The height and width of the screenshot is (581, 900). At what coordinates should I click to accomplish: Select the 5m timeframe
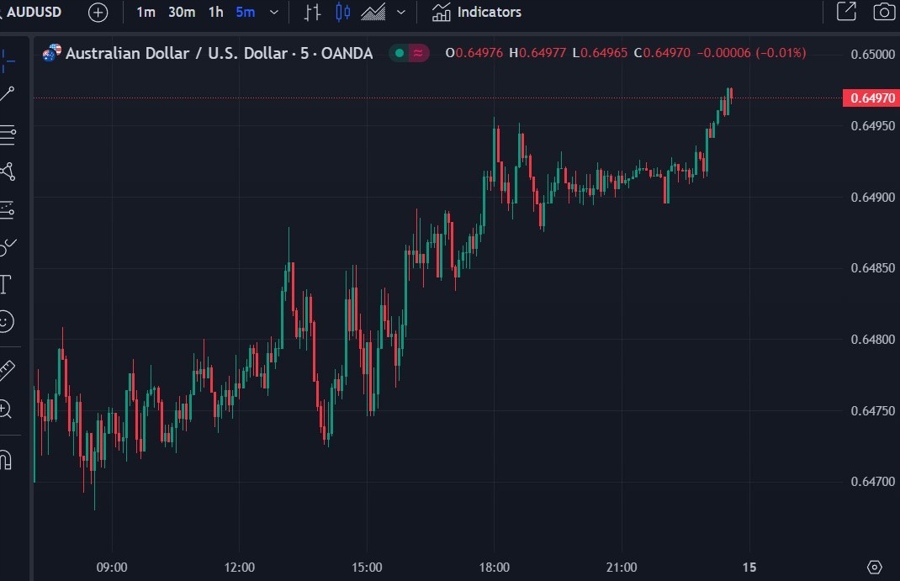point(246,12)
